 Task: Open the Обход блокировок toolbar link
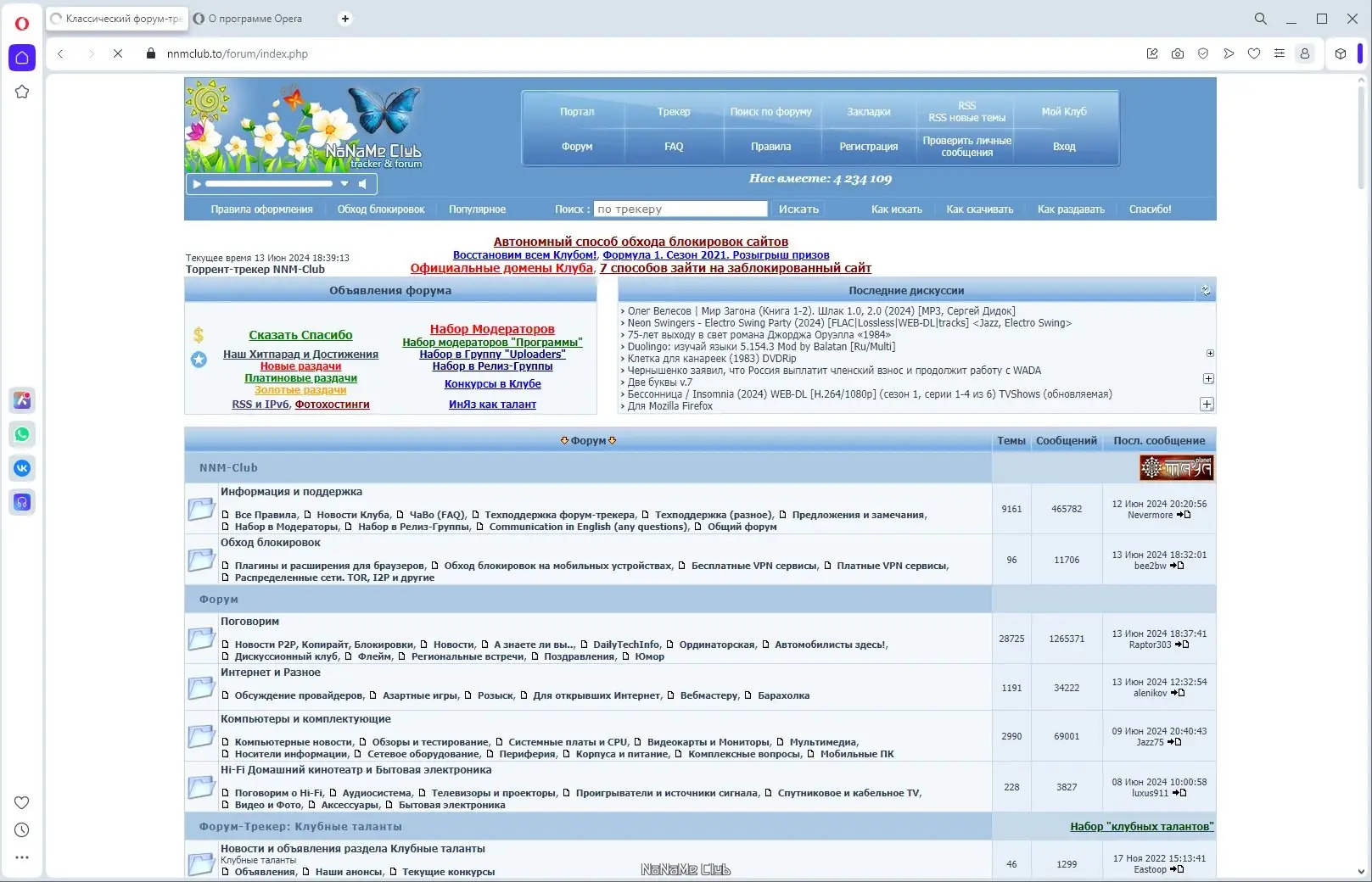coord(381,209)
